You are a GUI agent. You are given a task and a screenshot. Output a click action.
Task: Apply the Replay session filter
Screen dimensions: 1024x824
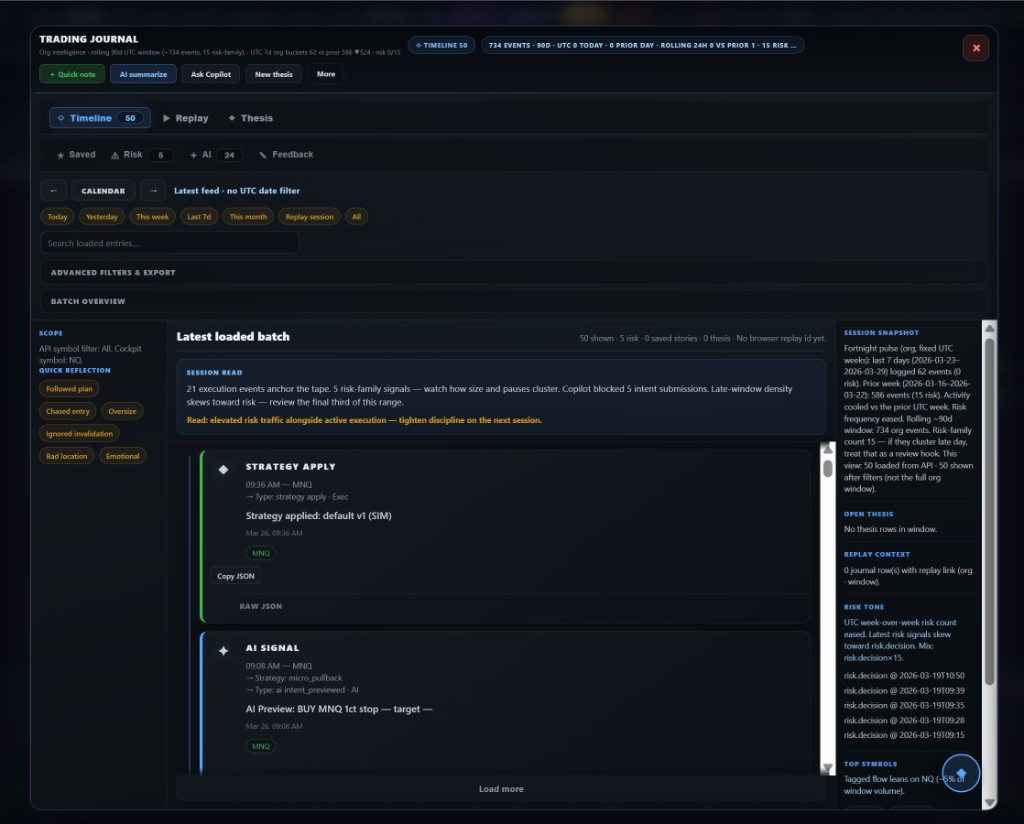point(310,217)
